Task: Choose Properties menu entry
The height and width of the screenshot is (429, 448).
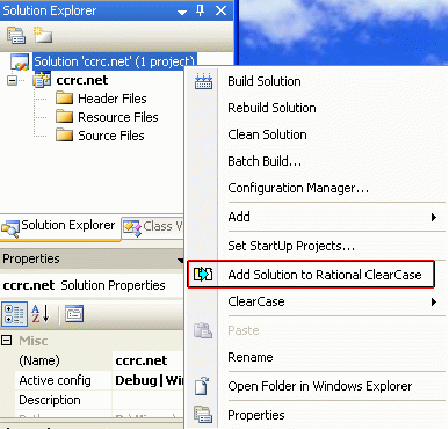Action: [256, 415]
